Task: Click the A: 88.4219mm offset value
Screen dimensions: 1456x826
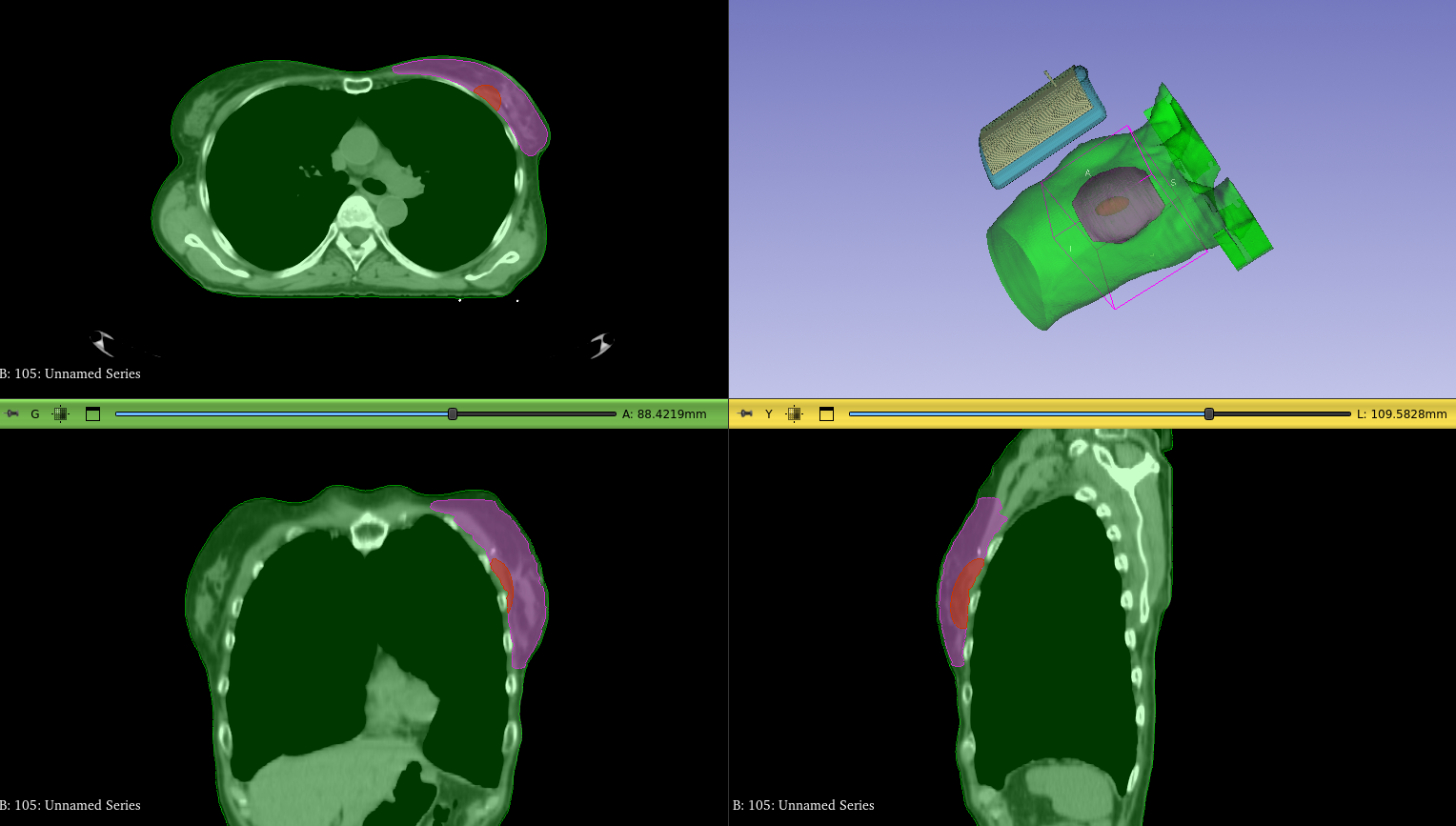Action: tap(664, 414)
